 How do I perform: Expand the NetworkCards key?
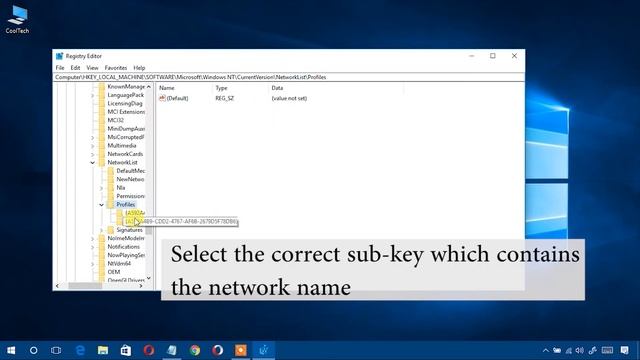pos(93,154)
